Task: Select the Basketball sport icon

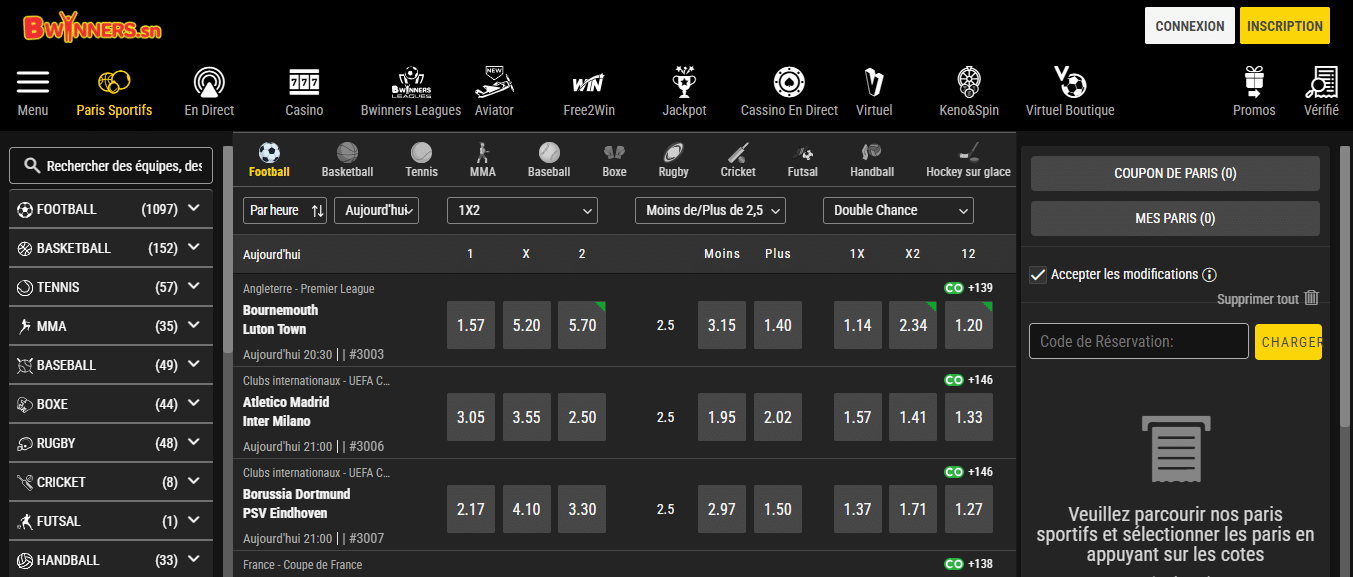Action: tap(347, 153)
